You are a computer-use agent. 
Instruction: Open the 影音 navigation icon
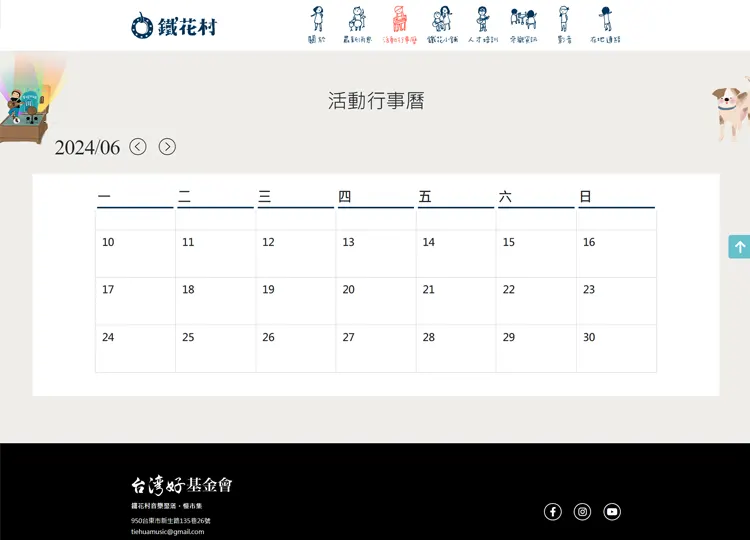coord(564,25)
